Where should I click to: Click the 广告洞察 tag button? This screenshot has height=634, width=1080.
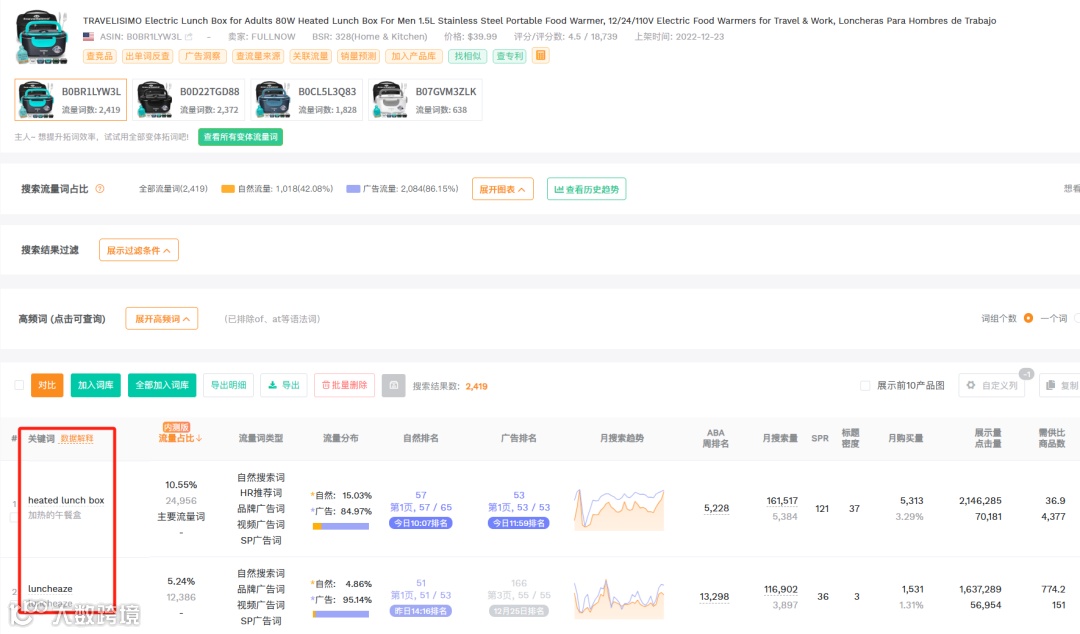[202, 56]
